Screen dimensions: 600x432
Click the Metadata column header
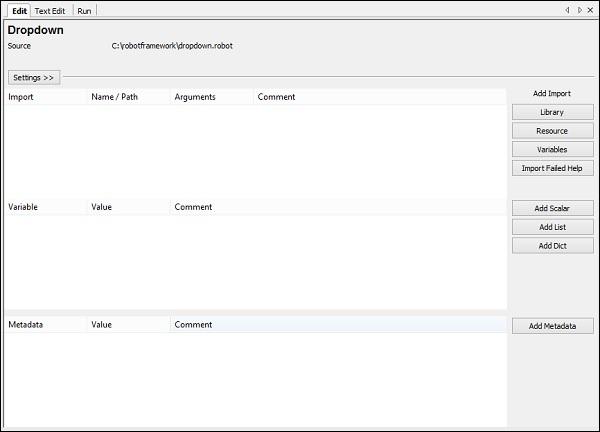[46, 325]
